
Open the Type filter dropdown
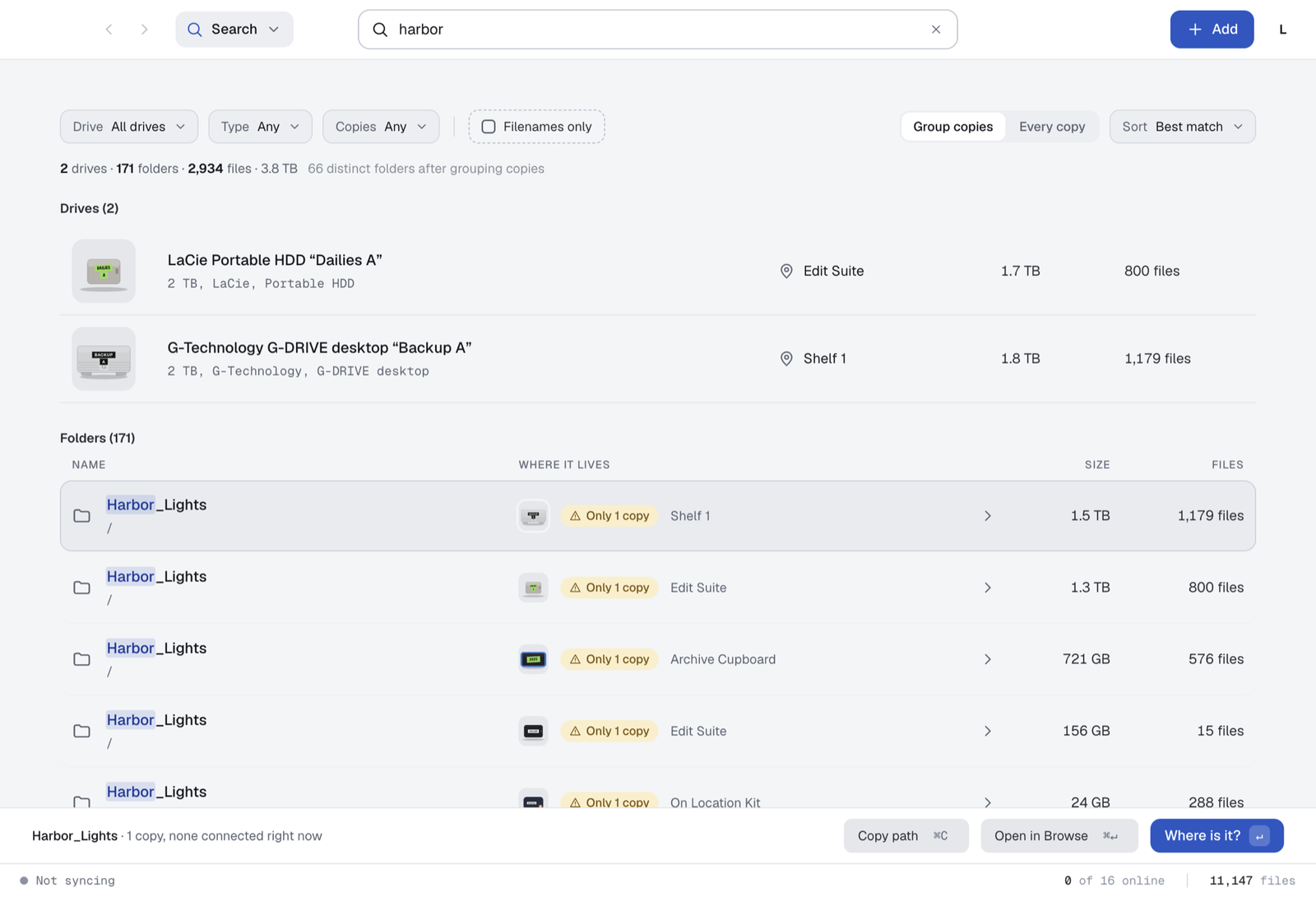tap(260, 127)
